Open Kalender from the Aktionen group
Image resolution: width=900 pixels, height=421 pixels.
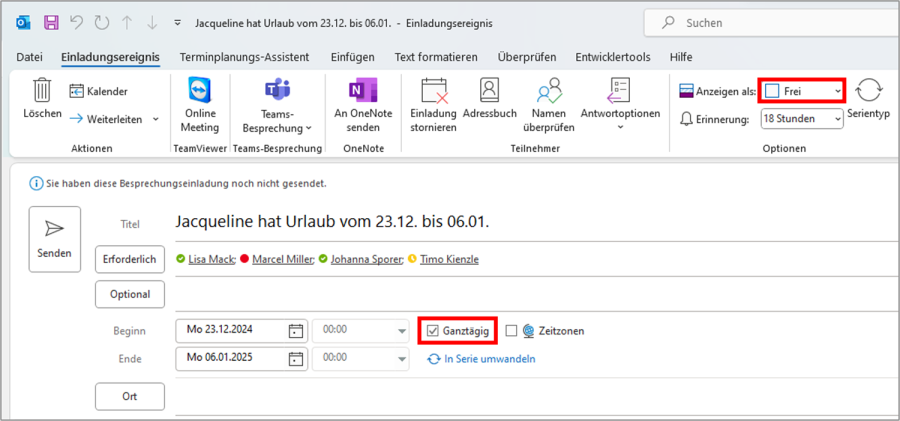(x=99, y=91)
